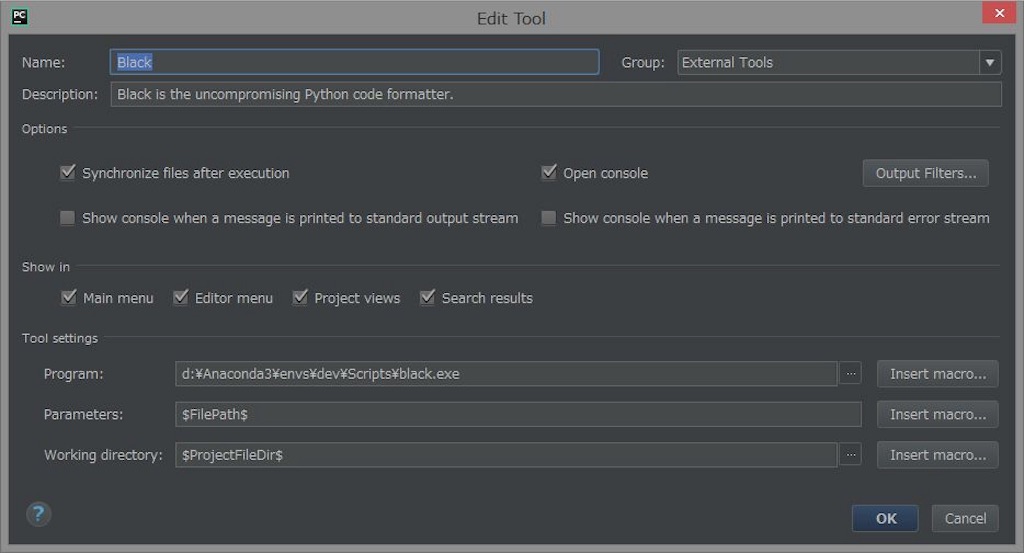Toggle Synchronize files after execution checkbox
1024x553 pixels.
(x=67, y=172)
